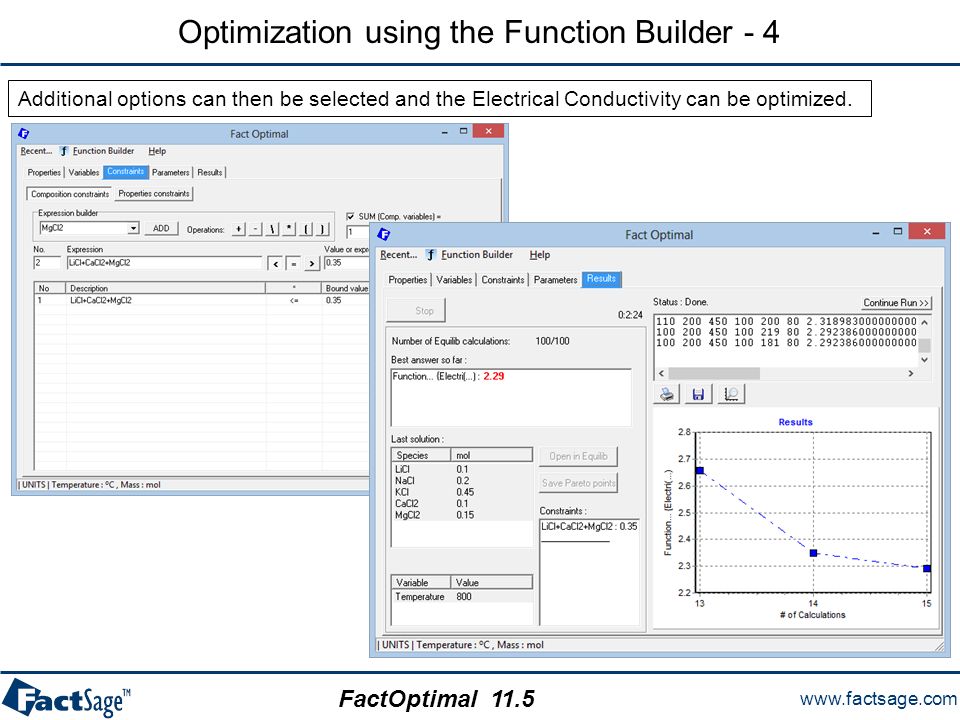Click the plus operation button
960x720 pixels.
click(239, 229)
